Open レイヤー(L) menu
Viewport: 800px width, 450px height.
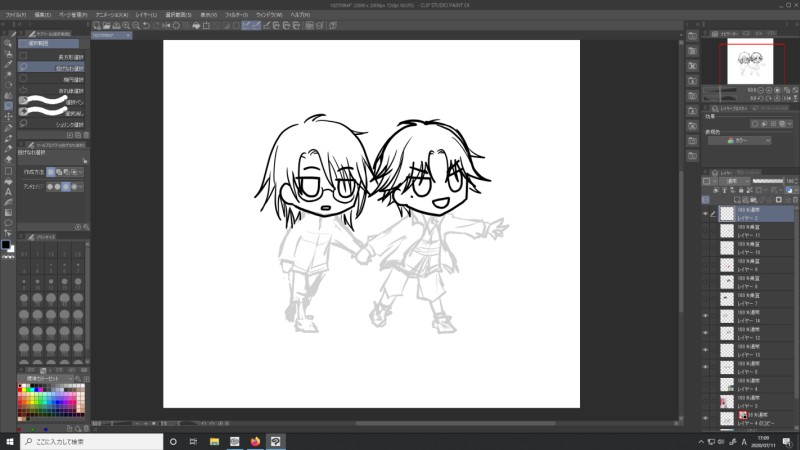pos(146,15)
